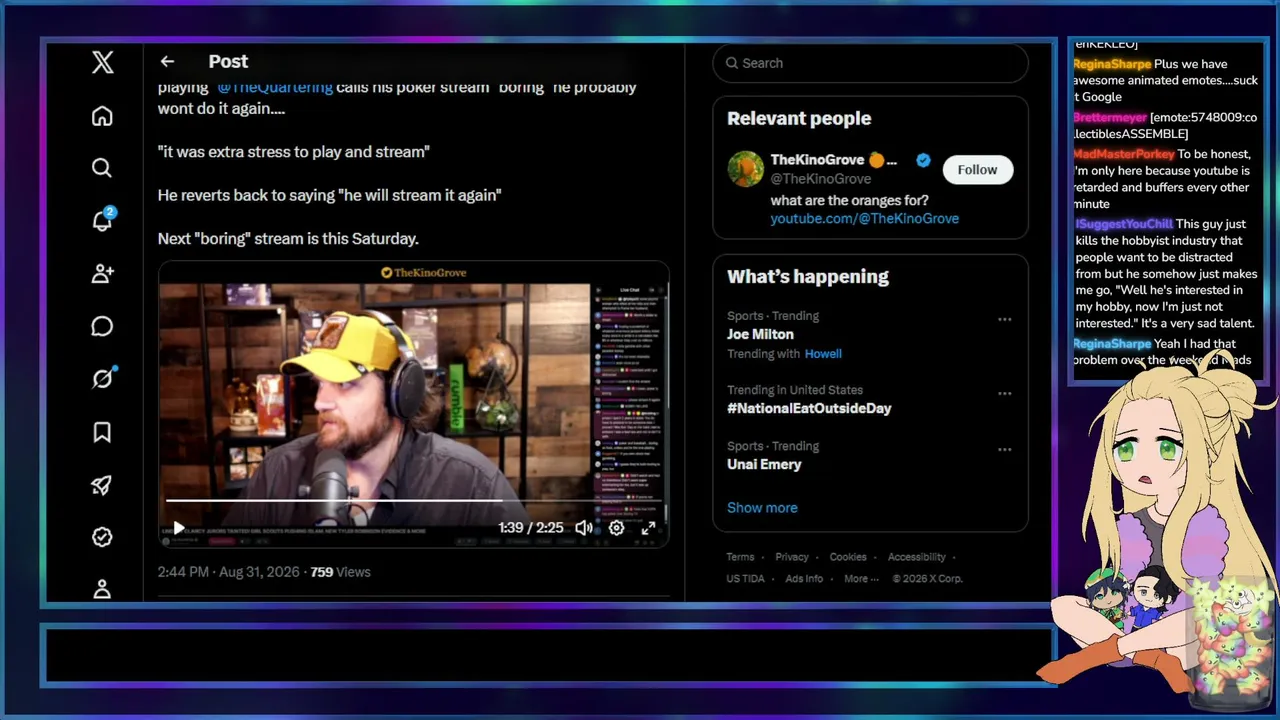
Task: Click the X logo in the sidebar
Action: click(102, 63)
